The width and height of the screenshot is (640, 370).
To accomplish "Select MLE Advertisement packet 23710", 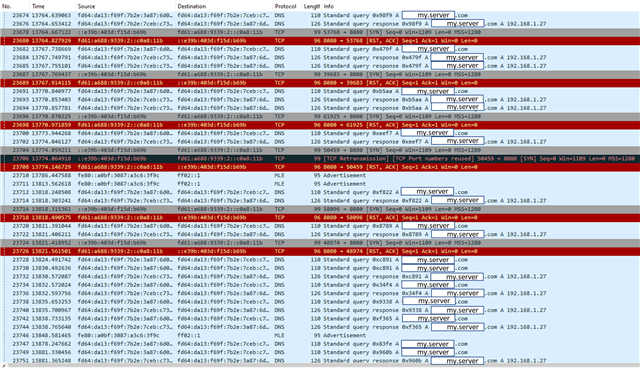I will [x=320, y=175].
